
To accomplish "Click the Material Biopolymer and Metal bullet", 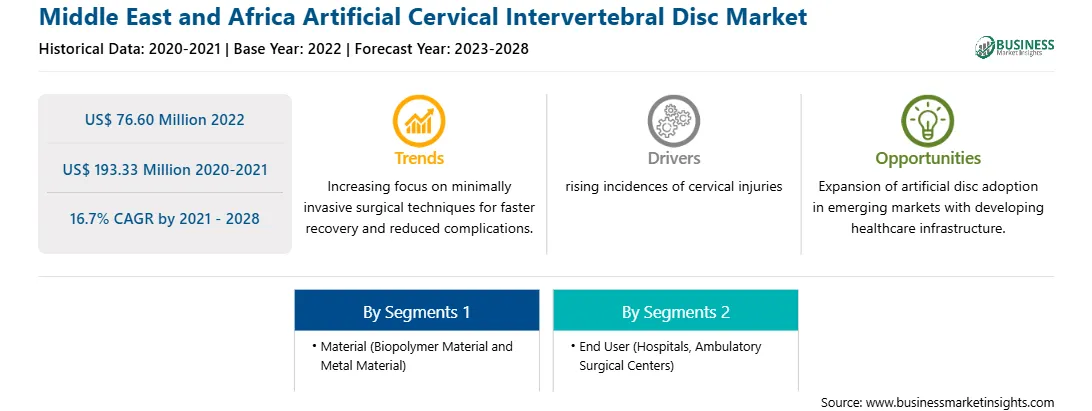I will pyautogui.click(x=413, y=355).
